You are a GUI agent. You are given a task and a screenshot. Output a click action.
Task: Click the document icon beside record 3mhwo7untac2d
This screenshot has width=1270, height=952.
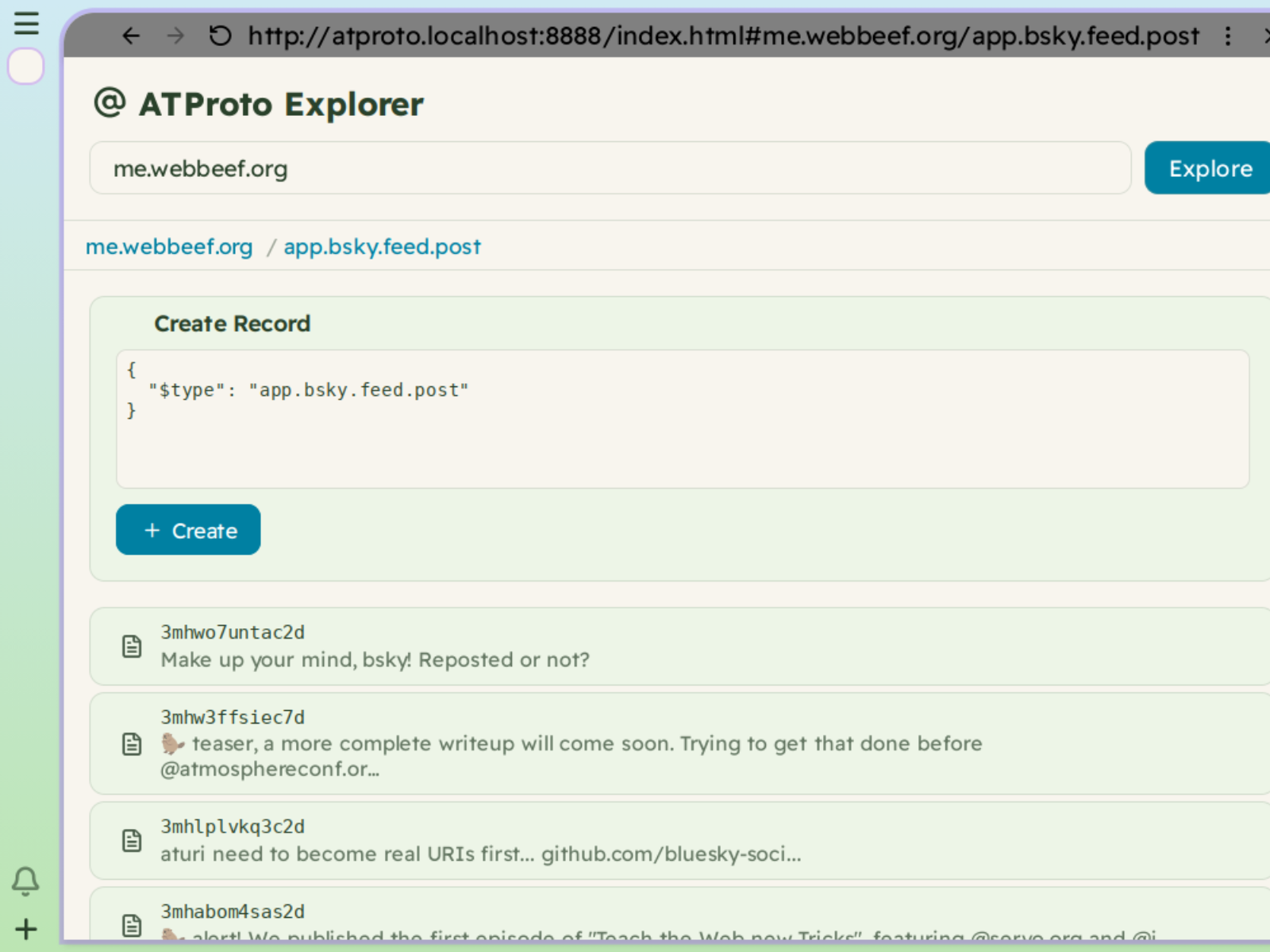pyautogui.click(x=132, y=647)
